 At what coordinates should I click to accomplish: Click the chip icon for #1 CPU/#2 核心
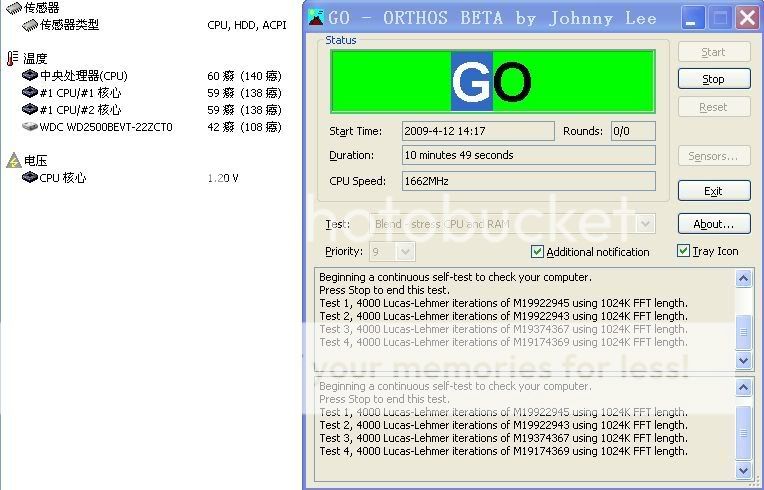30,110
